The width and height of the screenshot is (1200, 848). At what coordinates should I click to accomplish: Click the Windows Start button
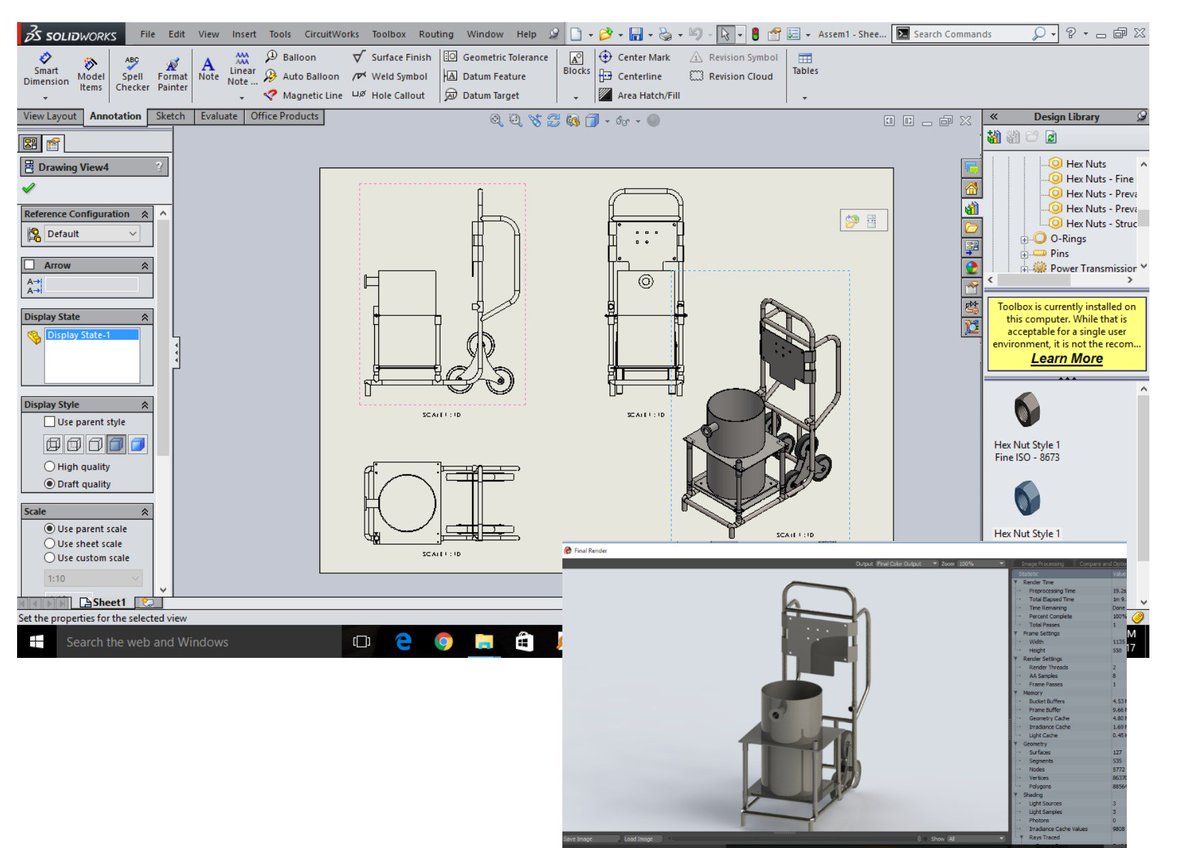pos(36,642)
